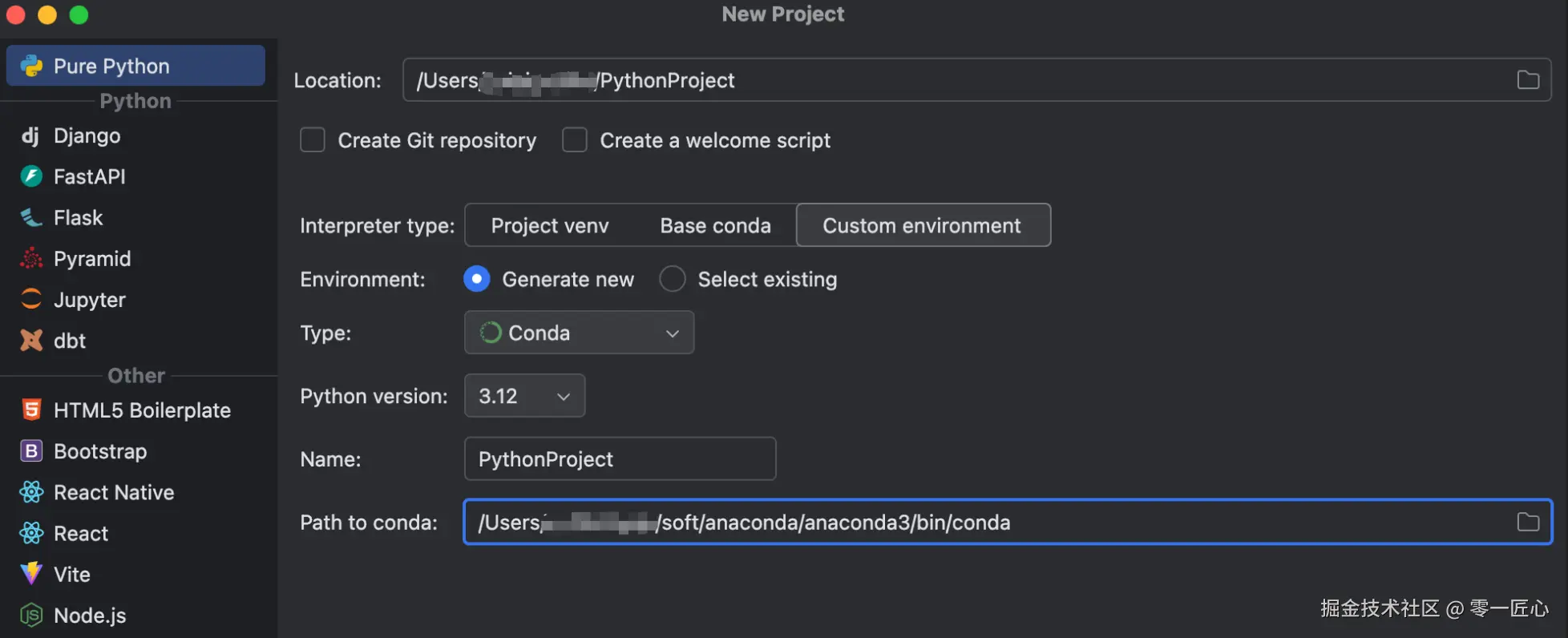
Task: Browse for project location folder
Action: point(1528,80)
